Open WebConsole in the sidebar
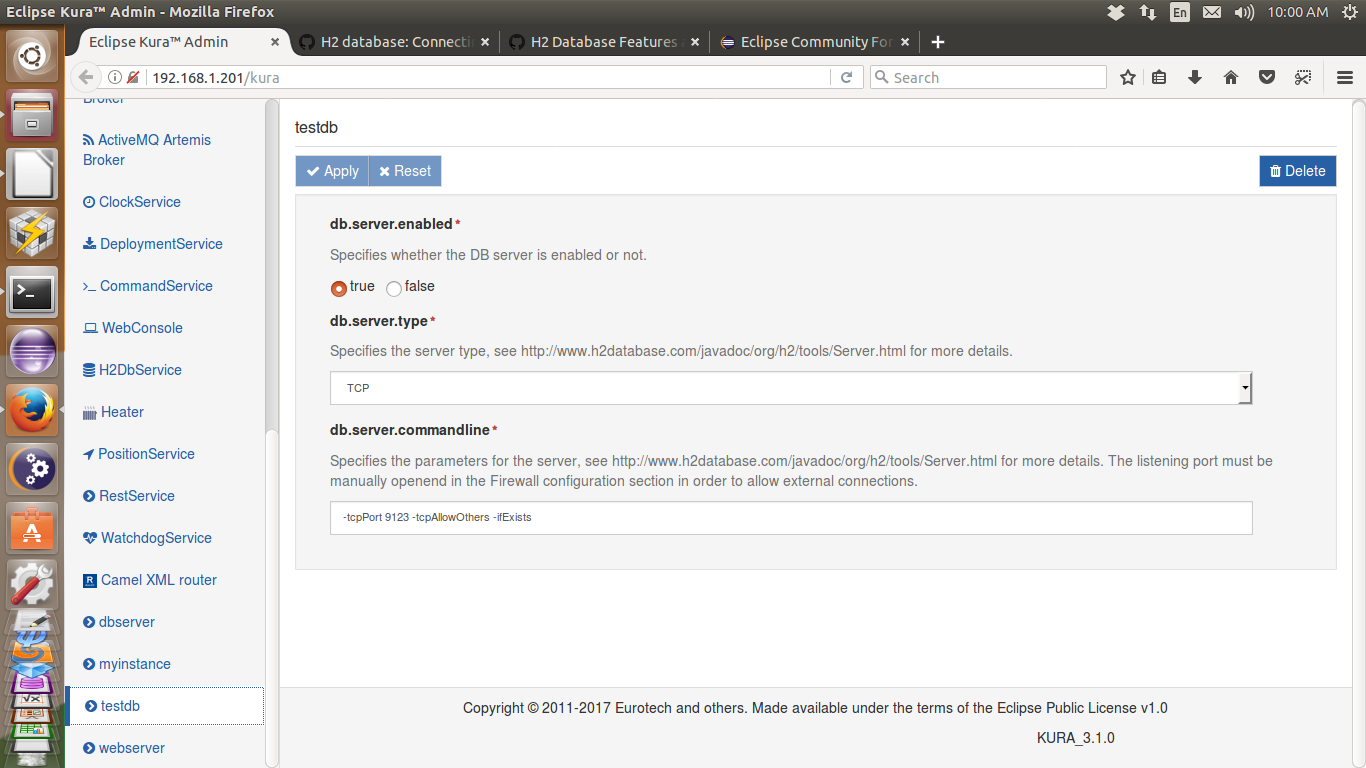1366x768 pixels. [x=133, y=328]
